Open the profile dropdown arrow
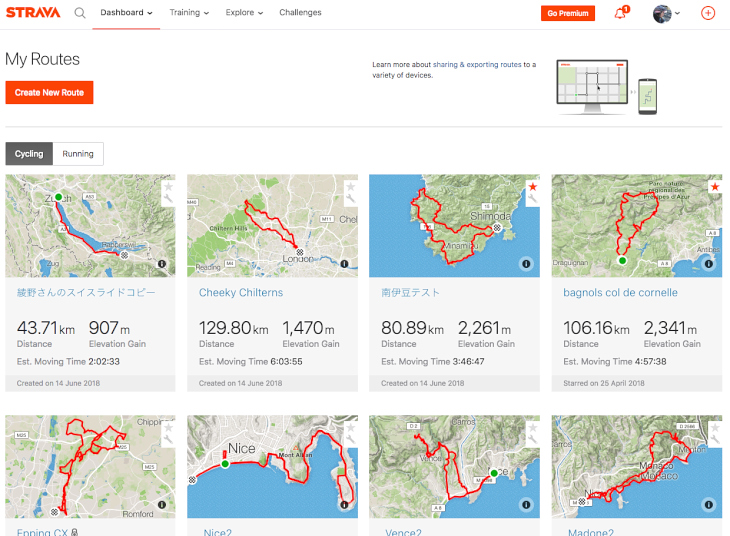 (677, 13)
